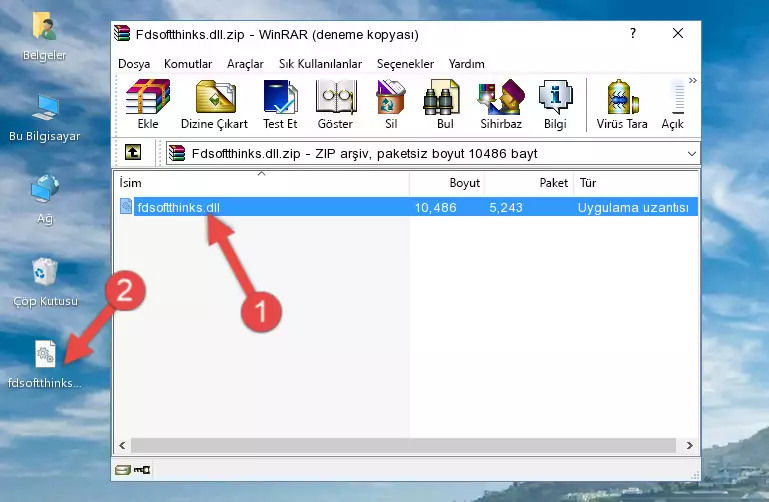Click the 5,243 packed size value
The height and width of the screenshot is (502, 769).
(x=506, y=207)
